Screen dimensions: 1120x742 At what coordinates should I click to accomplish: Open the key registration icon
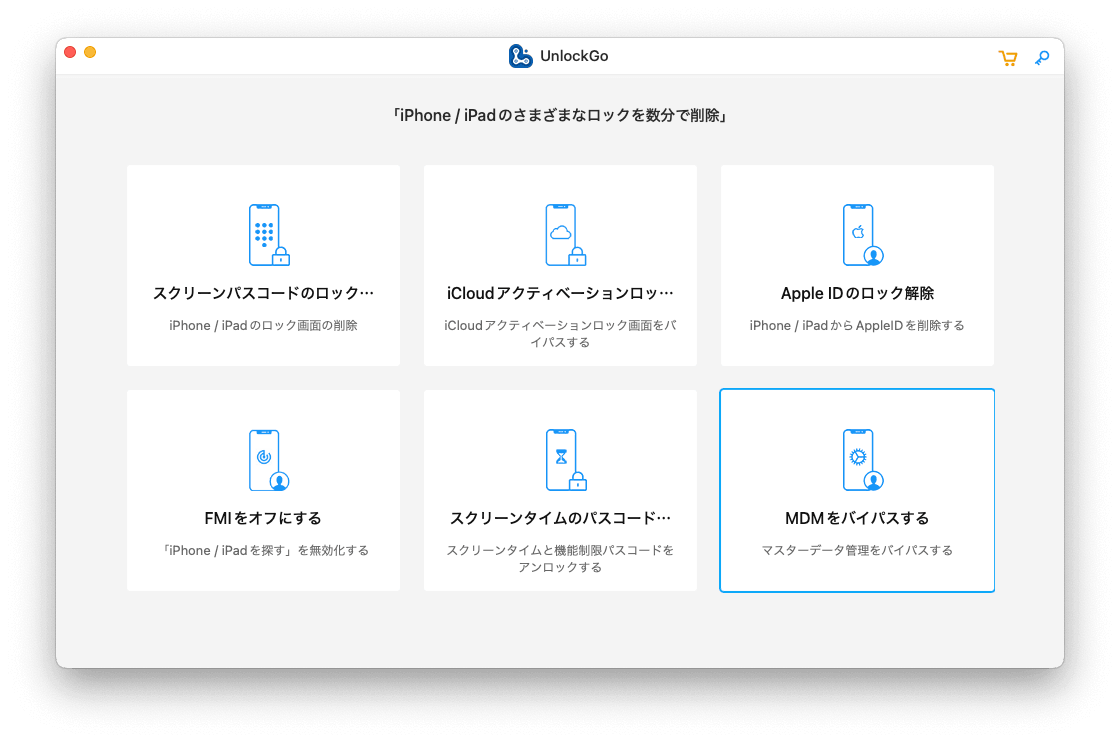pyautogui.click(x=1042, y=58)
